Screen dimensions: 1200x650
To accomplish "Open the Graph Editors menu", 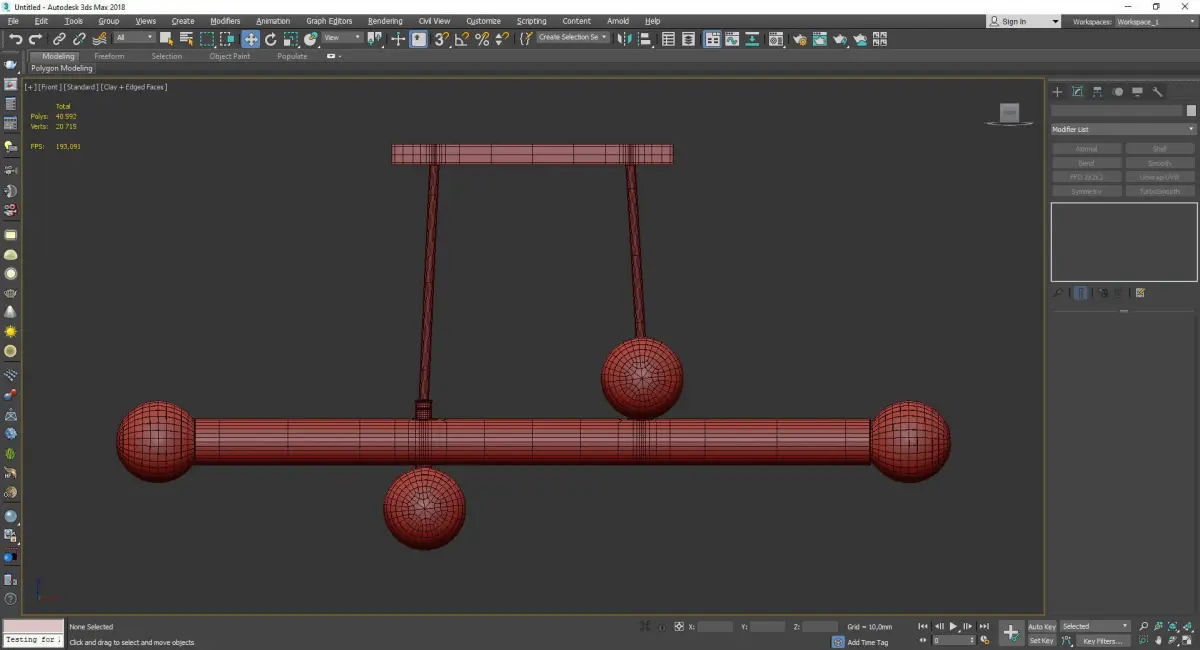I will click(x=329, y=21).
